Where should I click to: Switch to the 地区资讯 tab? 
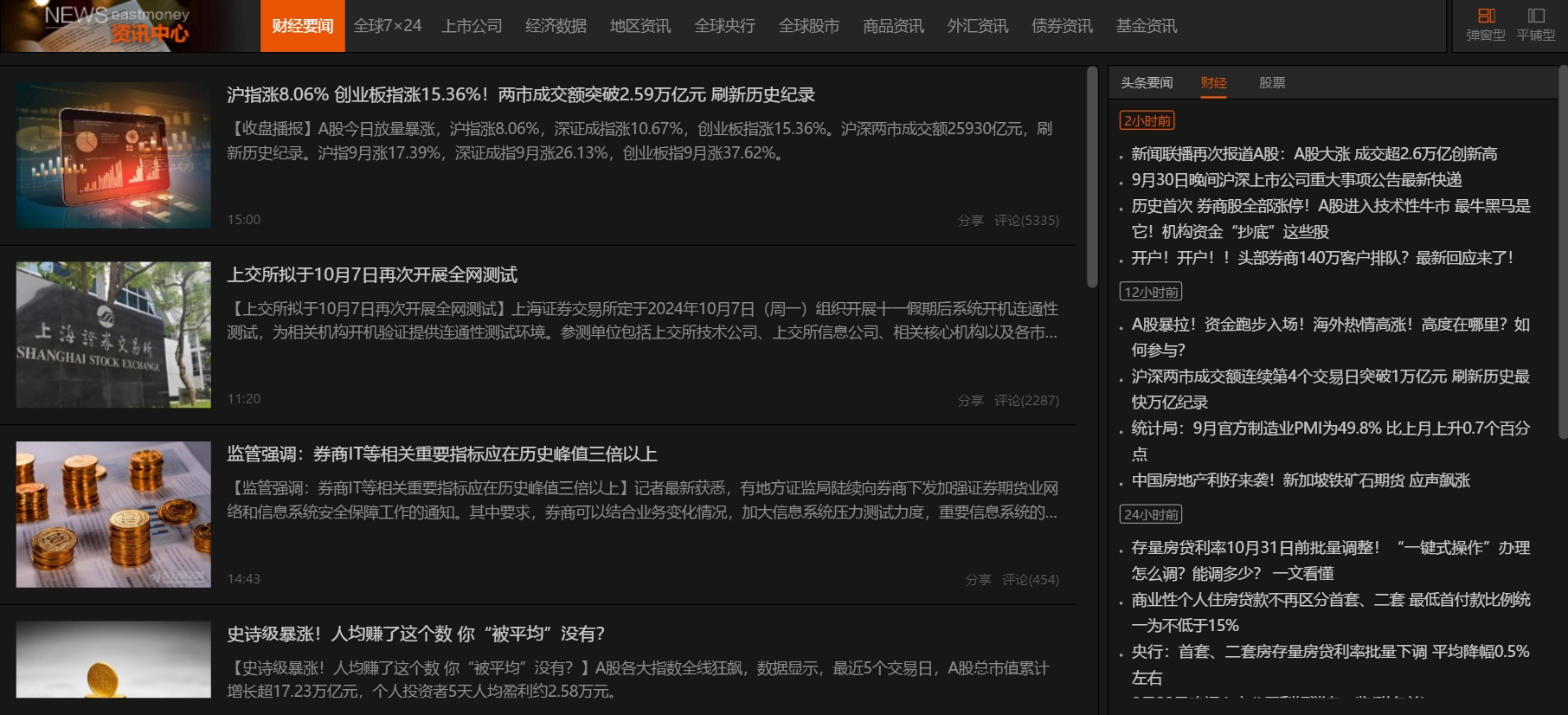point(640,26)
